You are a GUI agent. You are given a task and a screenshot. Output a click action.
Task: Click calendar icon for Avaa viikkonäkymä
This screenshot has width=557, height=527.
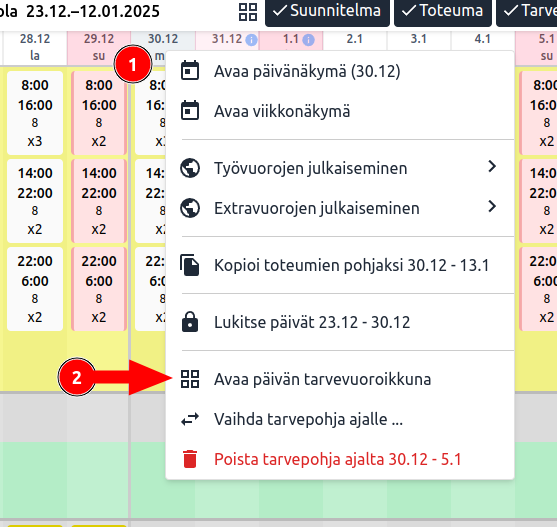pyautogui.click(x=190, y=110)
